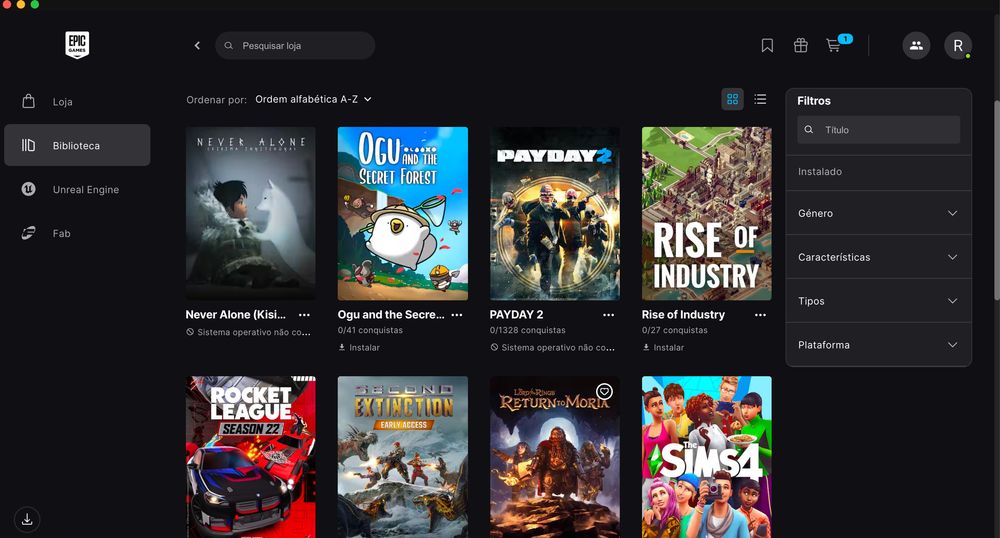Viewport: 1000px width, 538px height.
Task: Open more options for Ogu and the Secret Forest
Action: coord(457,315)
